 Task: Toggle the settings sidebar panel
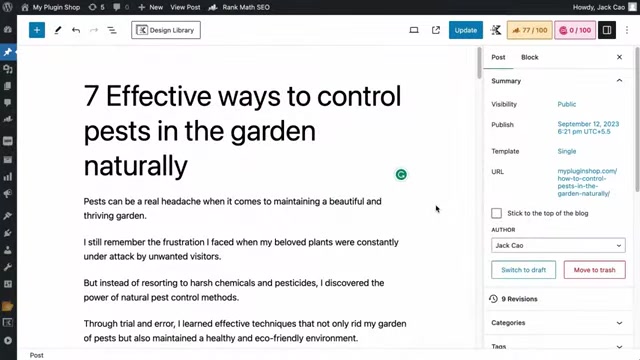tap(607, 30)
